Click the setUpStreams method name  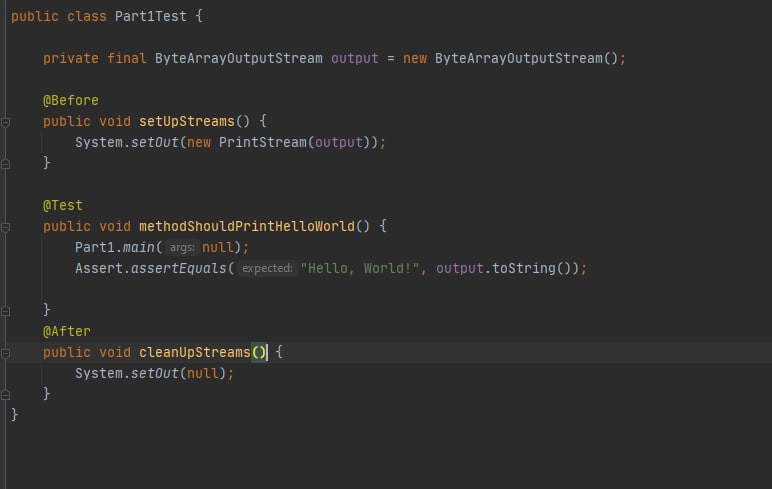pos(187,121)
